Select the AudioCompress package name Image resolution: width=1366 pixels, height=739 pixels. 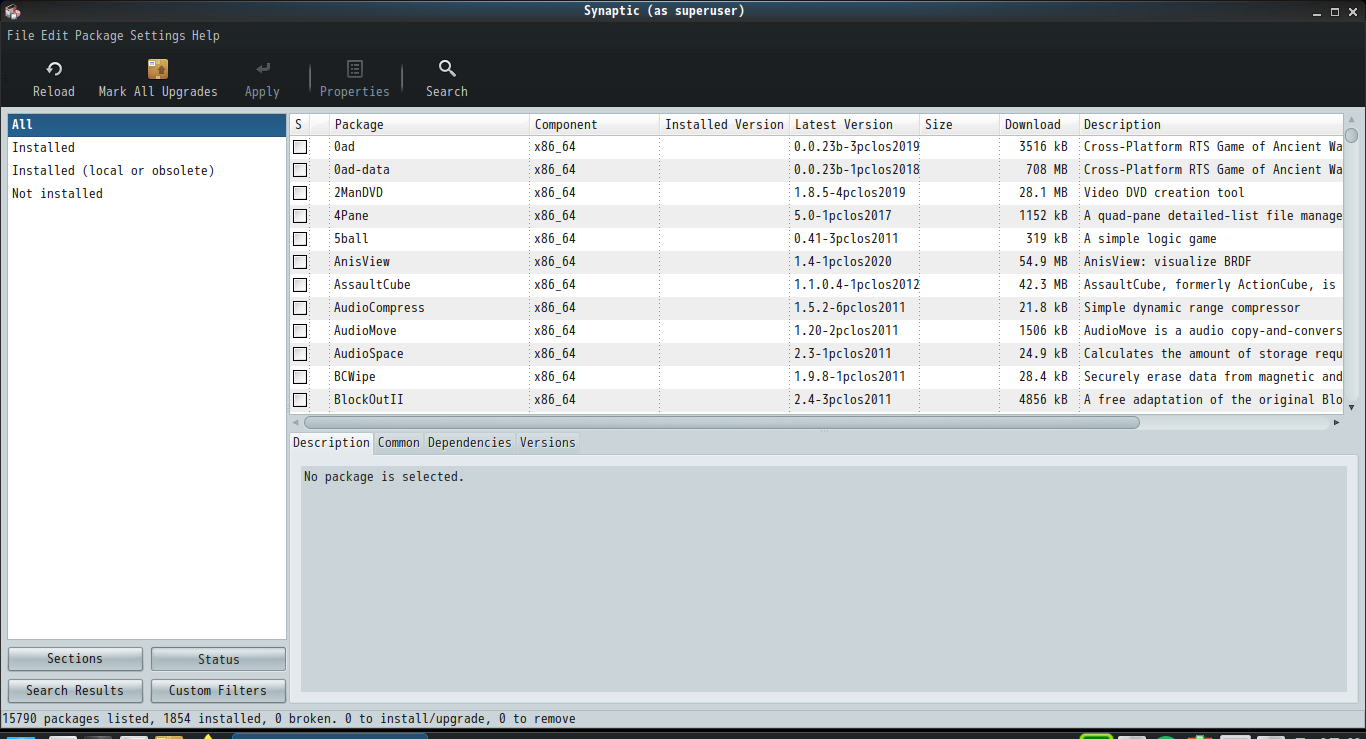pos(379,308)
